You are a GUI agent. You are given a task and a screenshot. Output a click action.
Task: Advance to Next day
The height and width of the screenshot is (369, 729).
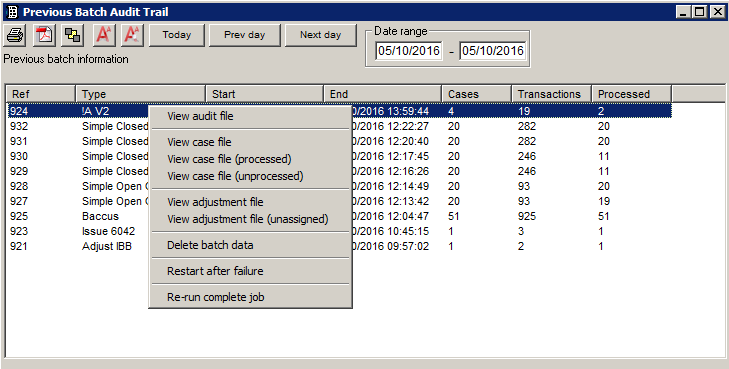[x=320, y=35]
